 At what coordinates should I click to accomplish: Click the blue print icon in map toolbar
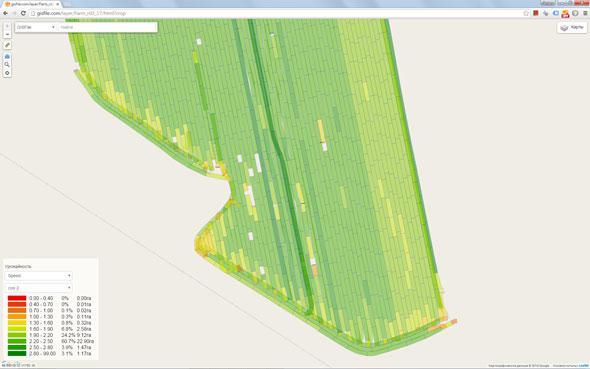click(x=7, y=56)
